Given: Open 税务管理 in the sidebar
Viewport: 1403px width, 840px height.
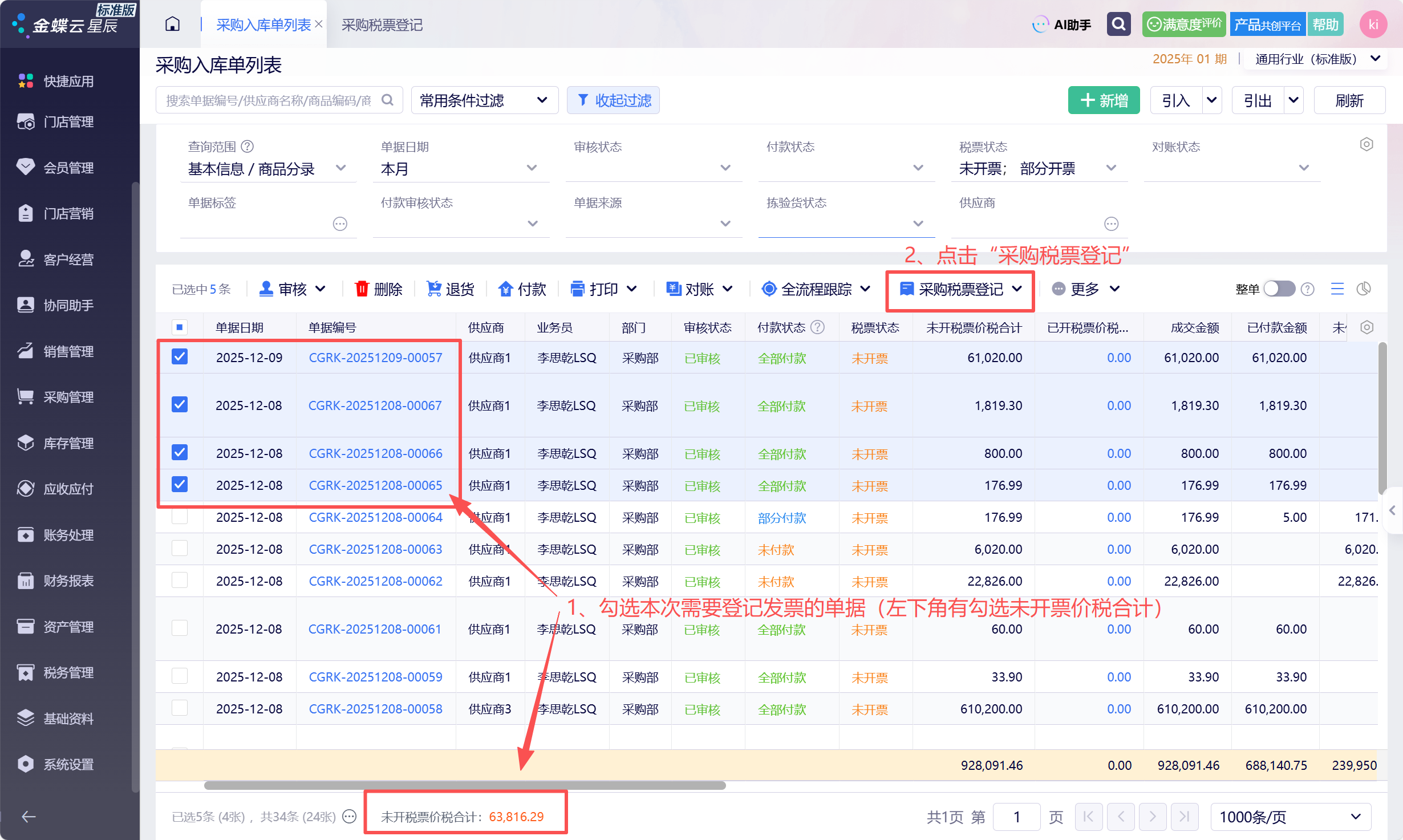Looking at the screenshot, I should pos(68,673).
